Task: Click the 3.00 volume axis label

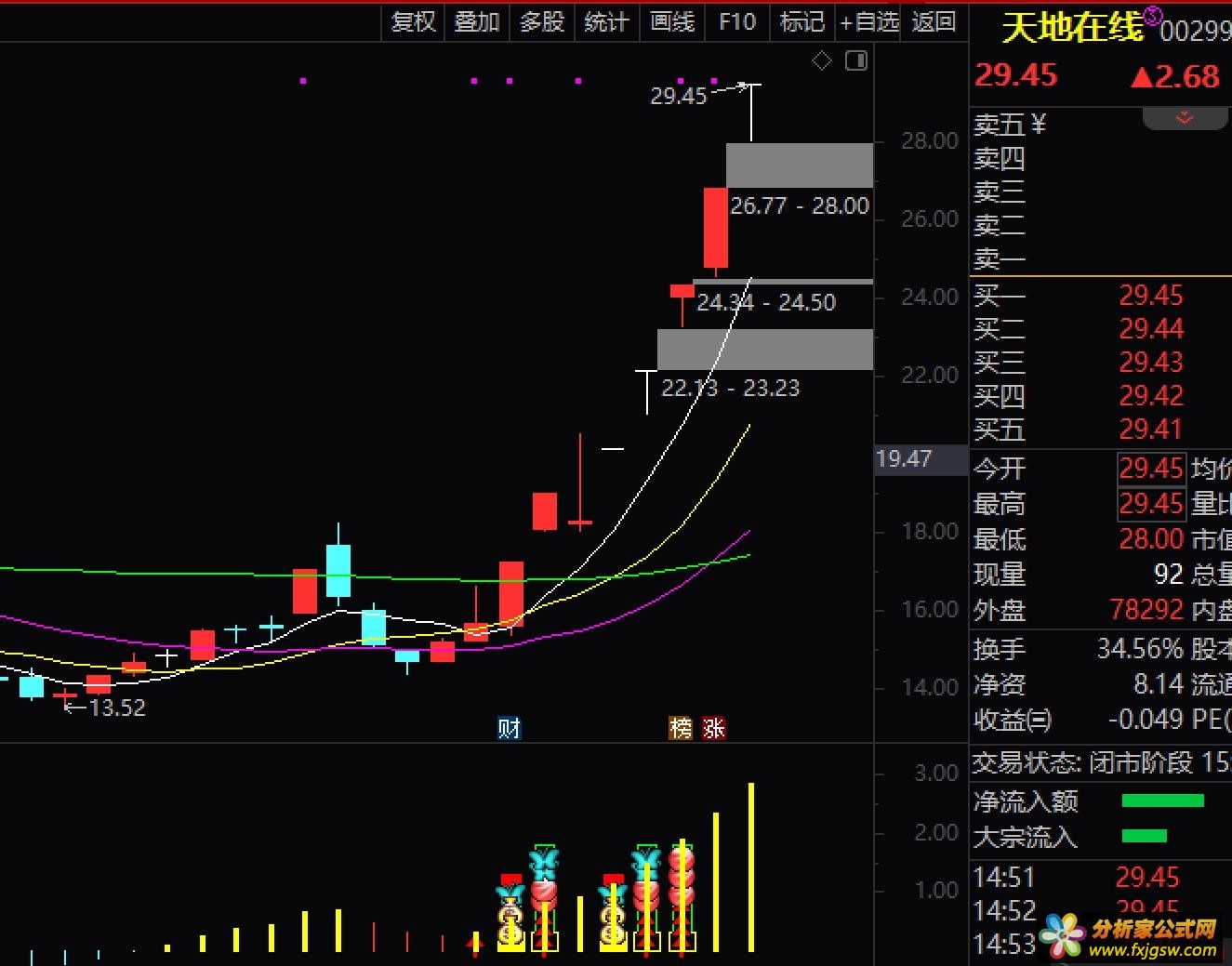Action: (936, 773)
